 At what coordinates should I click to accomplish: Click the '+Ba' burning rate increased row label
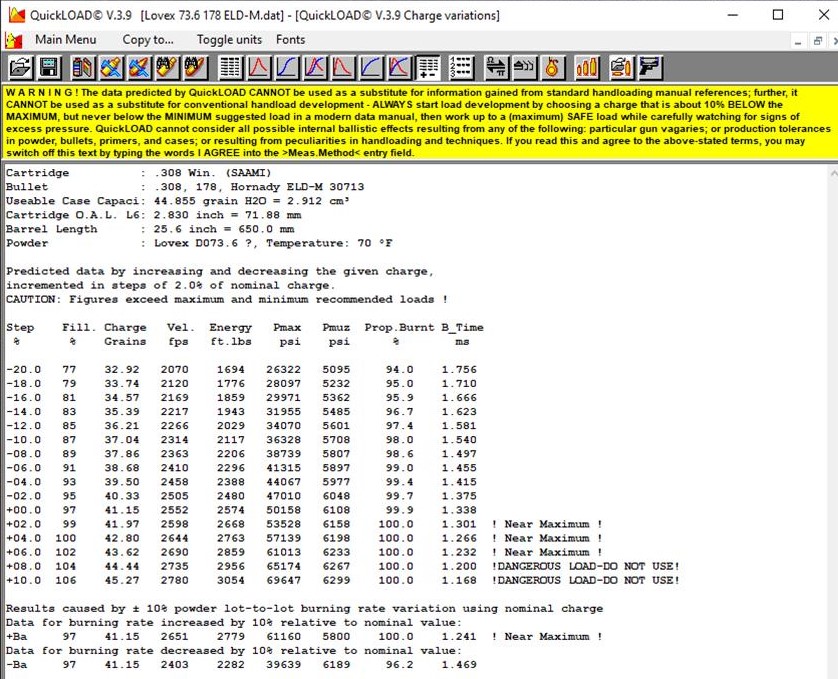(x=17, y=636)
